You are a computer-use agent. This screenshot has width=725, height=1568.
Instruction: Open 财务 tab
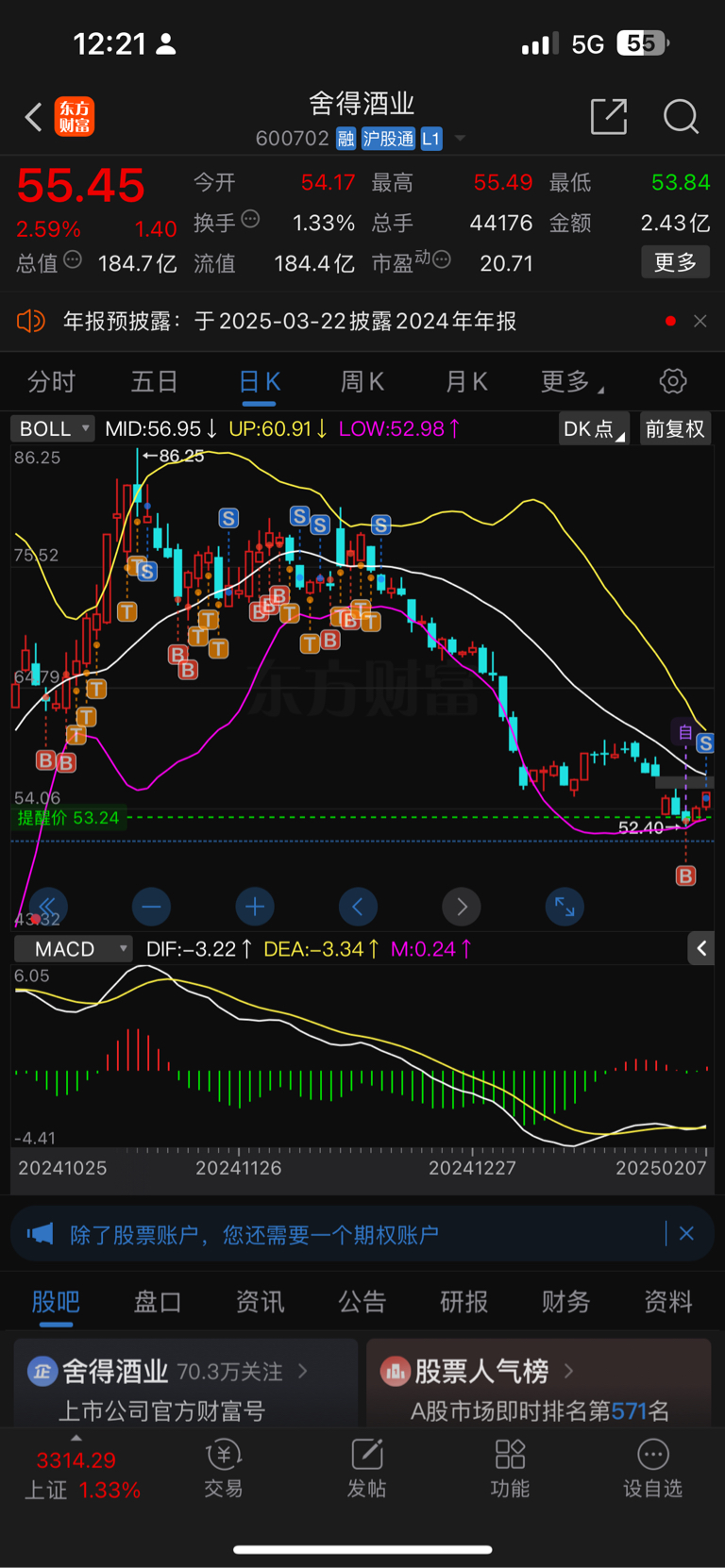566,1302
